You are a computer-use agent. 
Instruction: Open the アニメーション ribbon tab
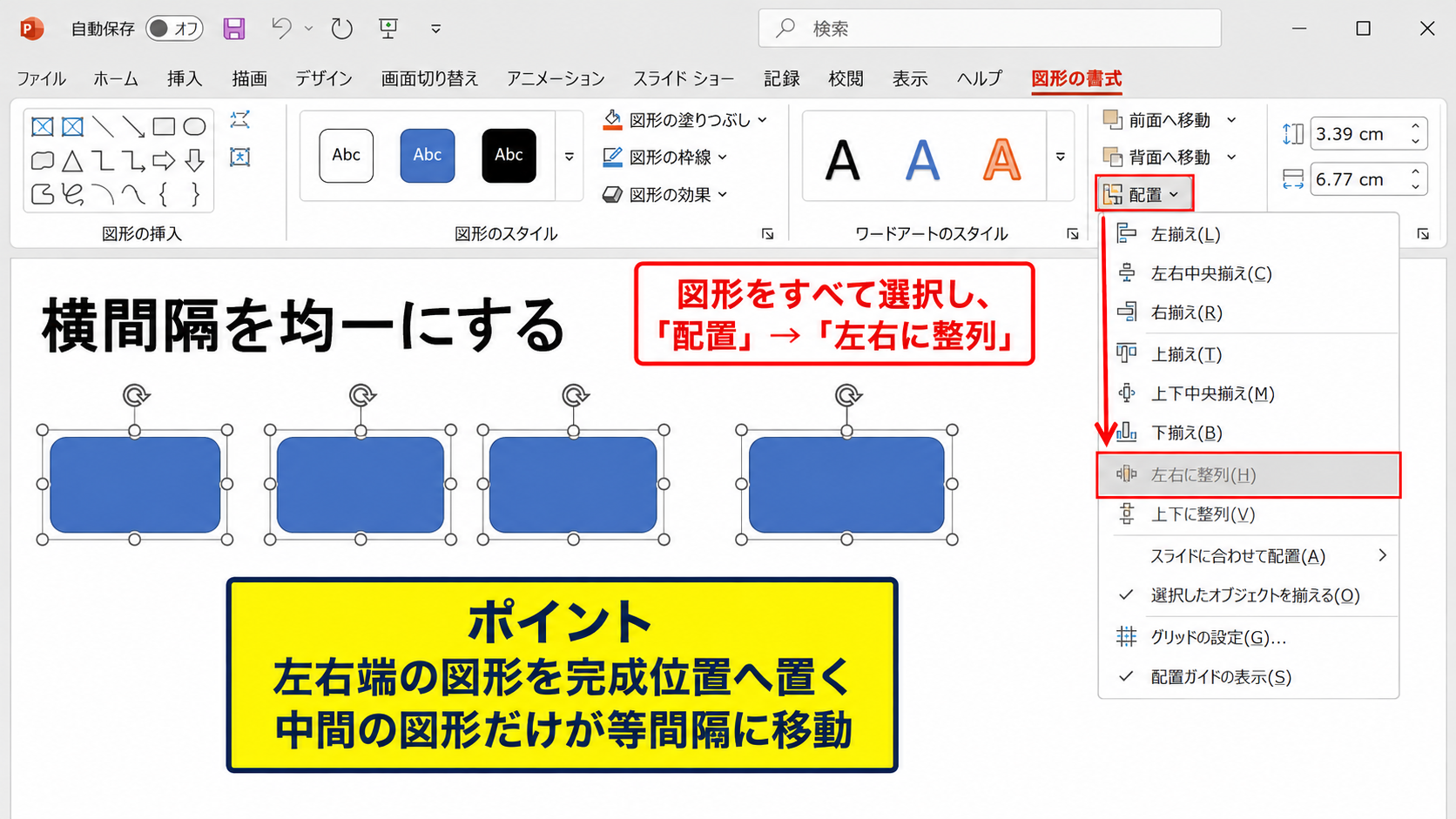point(556,79)
